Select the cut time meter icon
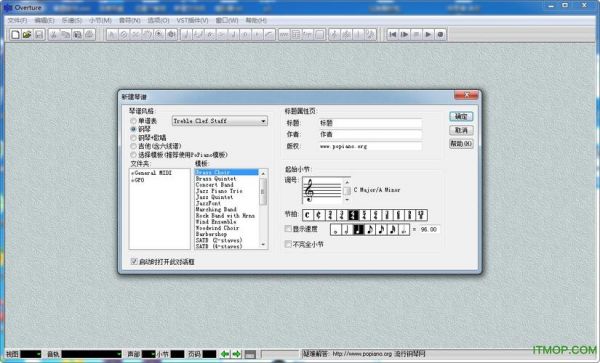The image size is (600, 363). tap(319, 215)
